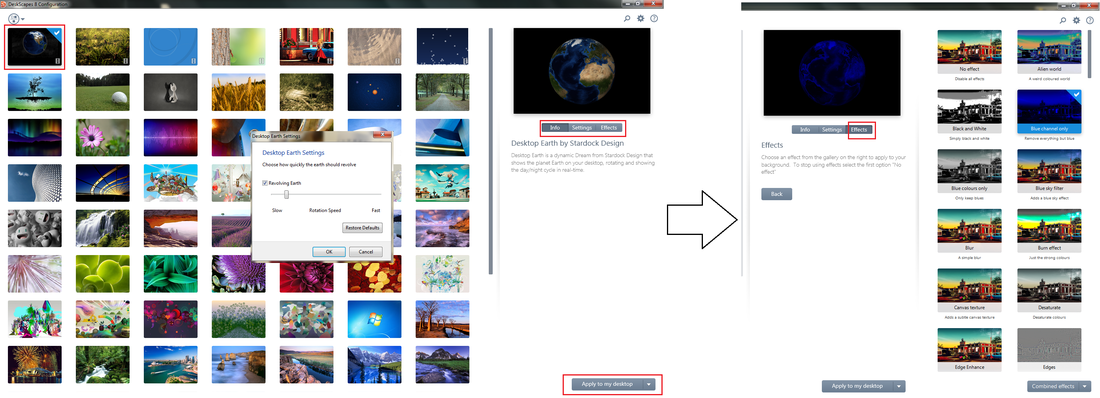The width and height of the screenshot is (1100, 398).
Task: Switch to the Settings tab in left window
Action: [582, 128]
